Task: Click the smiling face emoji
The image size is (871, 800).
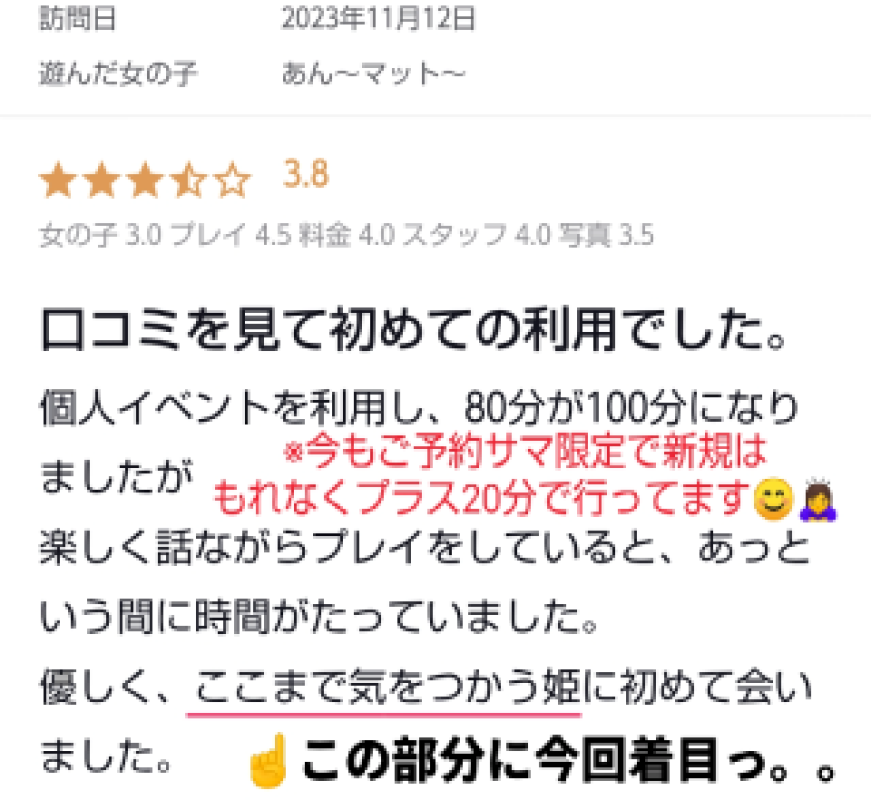Action: (x=772, y=498)
